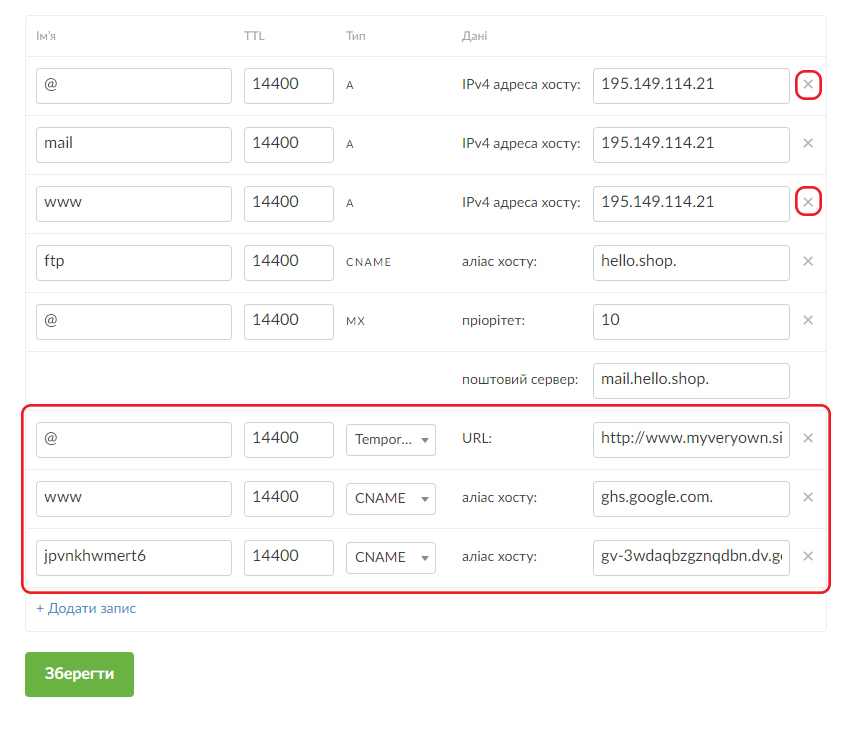Remove the jpvnkhwmert6 CNAME record

808,556
